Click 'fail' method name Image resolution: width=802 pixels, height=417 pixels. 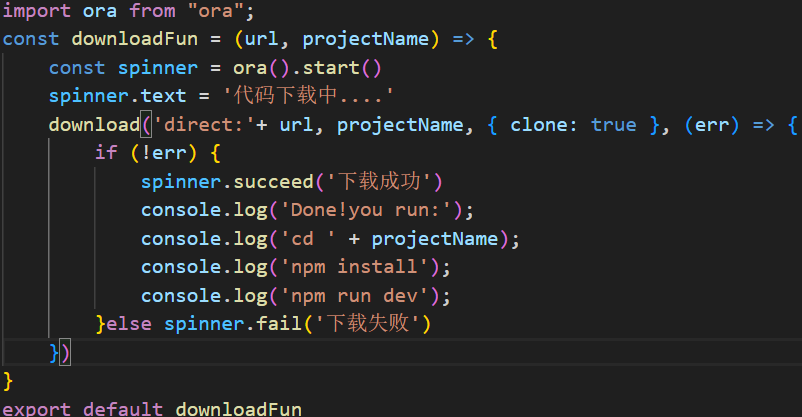coord(279,324)
